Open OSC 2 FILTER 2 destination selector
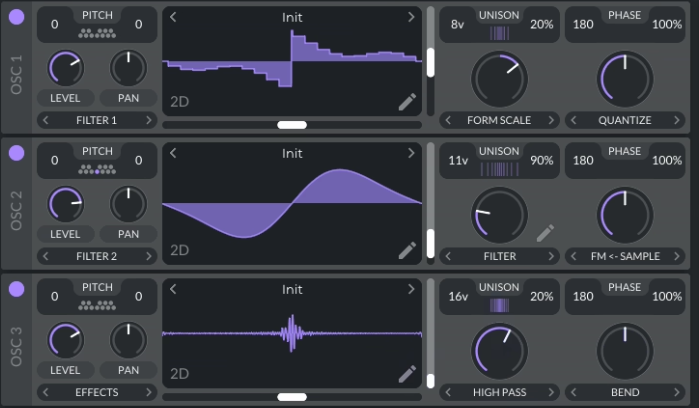Screen dimensions: 699x408 pyautogui.click(x=97, y=256)
